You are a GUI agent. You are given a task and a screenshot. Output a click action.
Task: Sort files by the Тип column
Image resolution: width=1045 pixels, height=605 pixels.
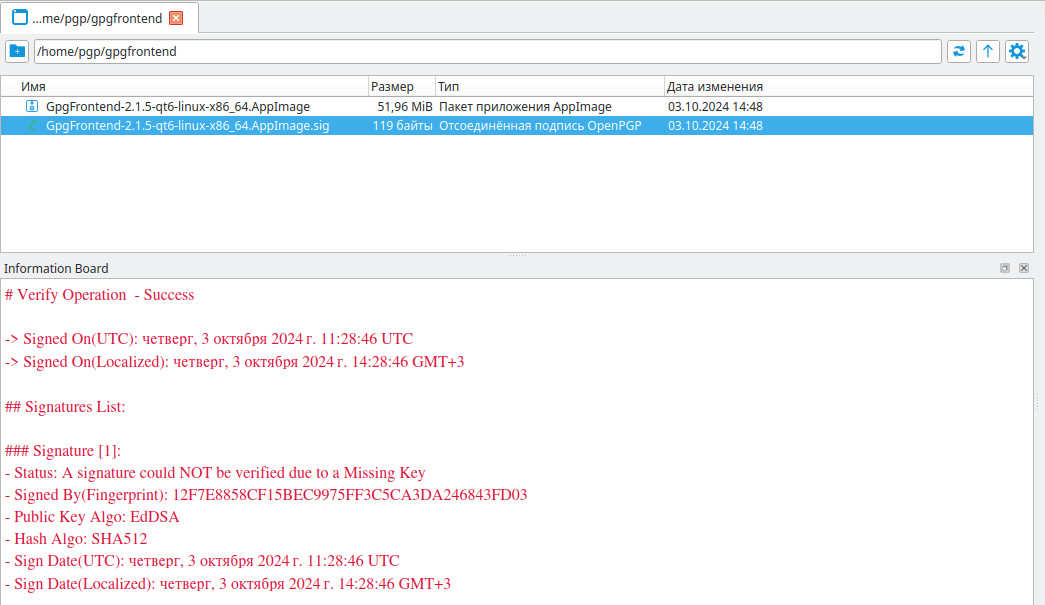[549, 87]
